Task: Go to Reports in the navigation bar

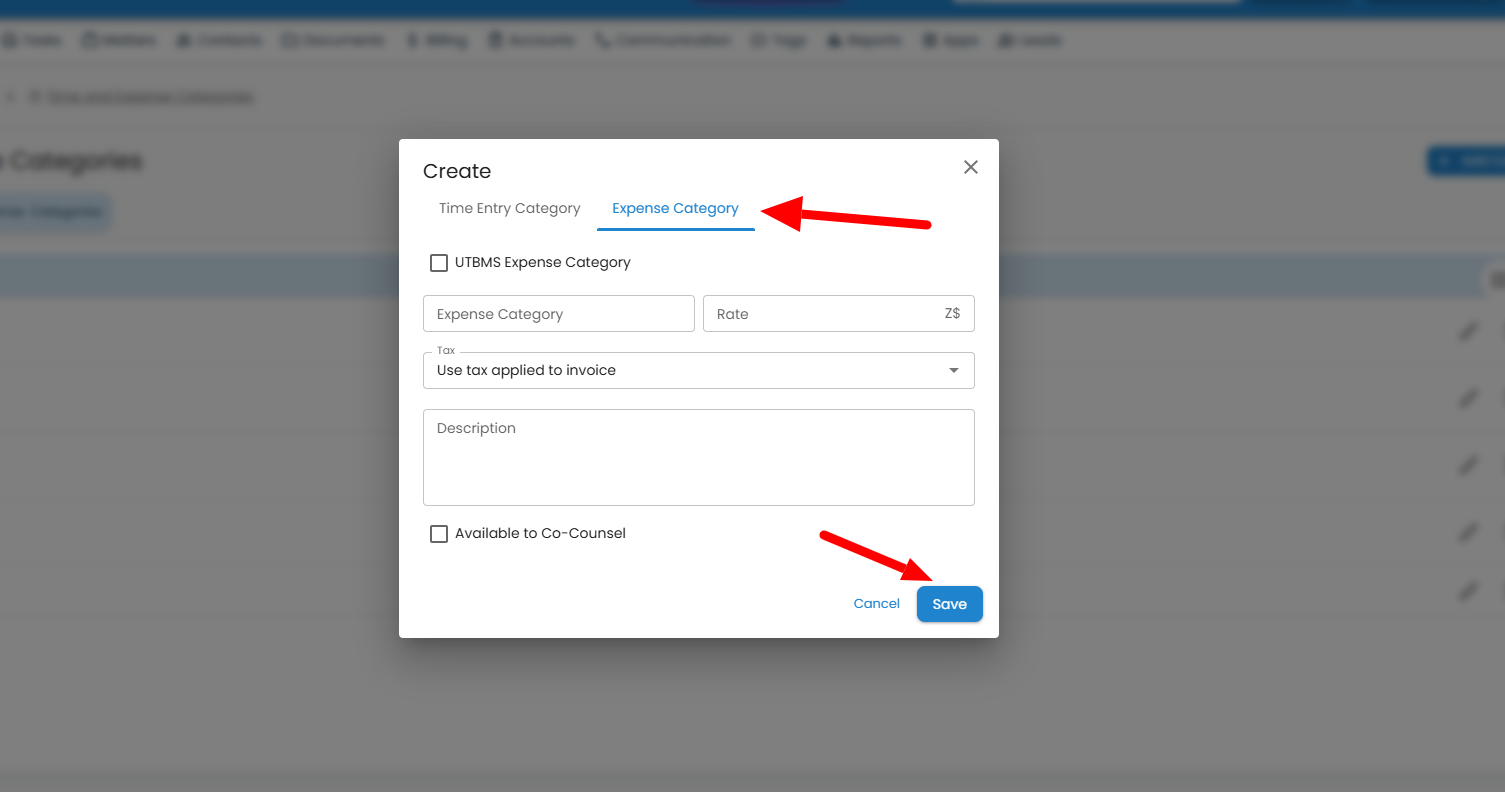Action: pyautogui.click(x=866, y=41)
